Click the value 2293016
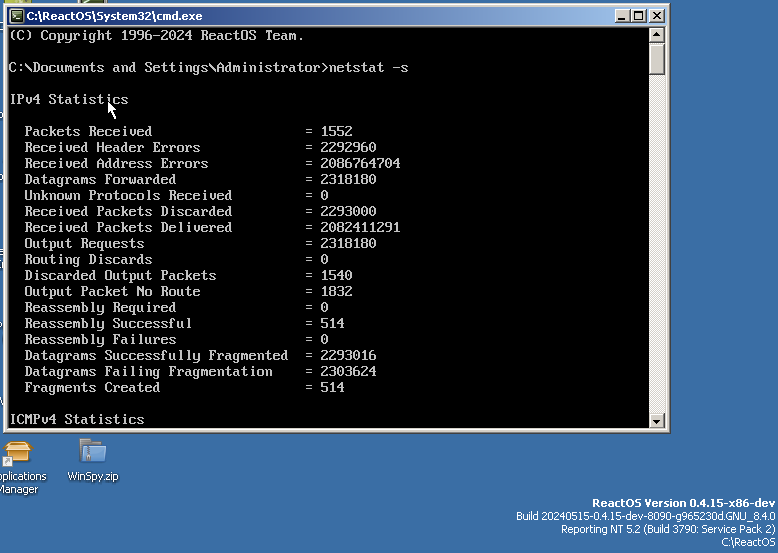778x553 pixels. 348,355
